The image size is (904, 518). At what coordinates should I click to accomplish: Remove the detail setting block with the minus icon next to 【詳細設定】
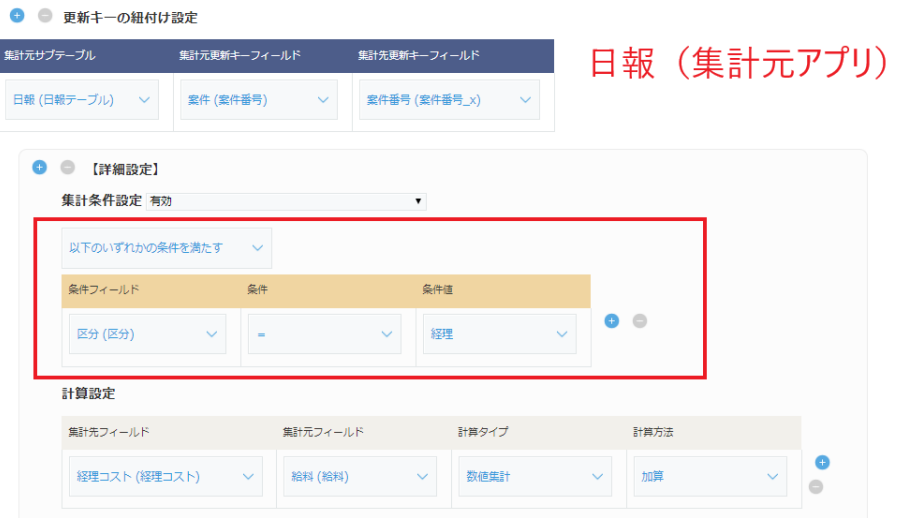(x=67, y=167)
